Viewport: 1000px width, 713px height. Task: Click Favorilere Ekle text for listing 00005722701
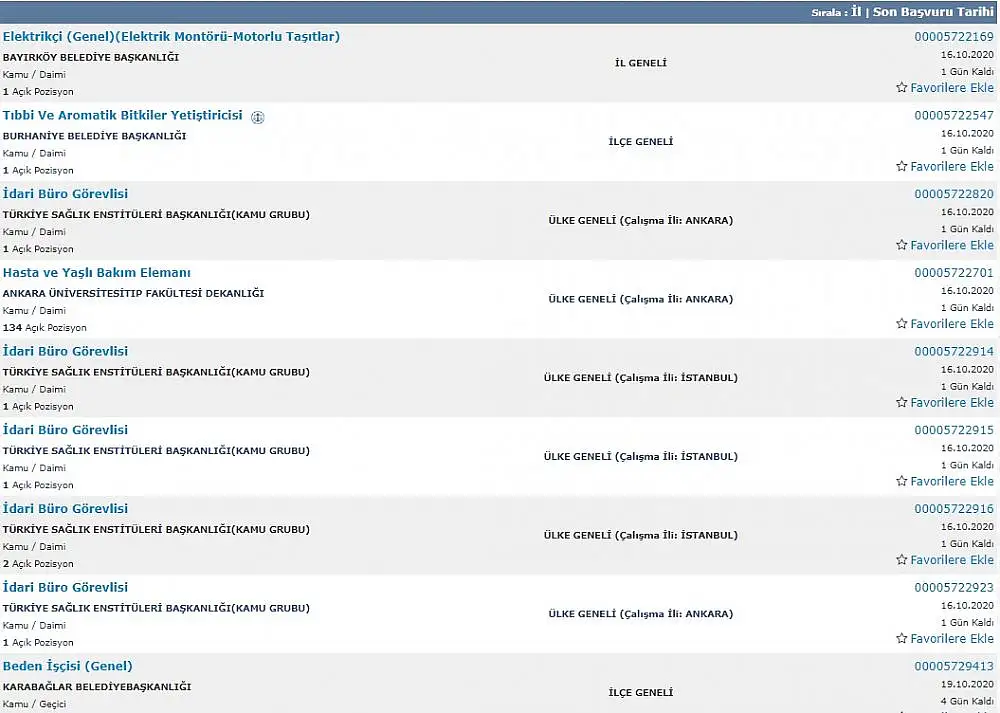(x=952, y=324)
